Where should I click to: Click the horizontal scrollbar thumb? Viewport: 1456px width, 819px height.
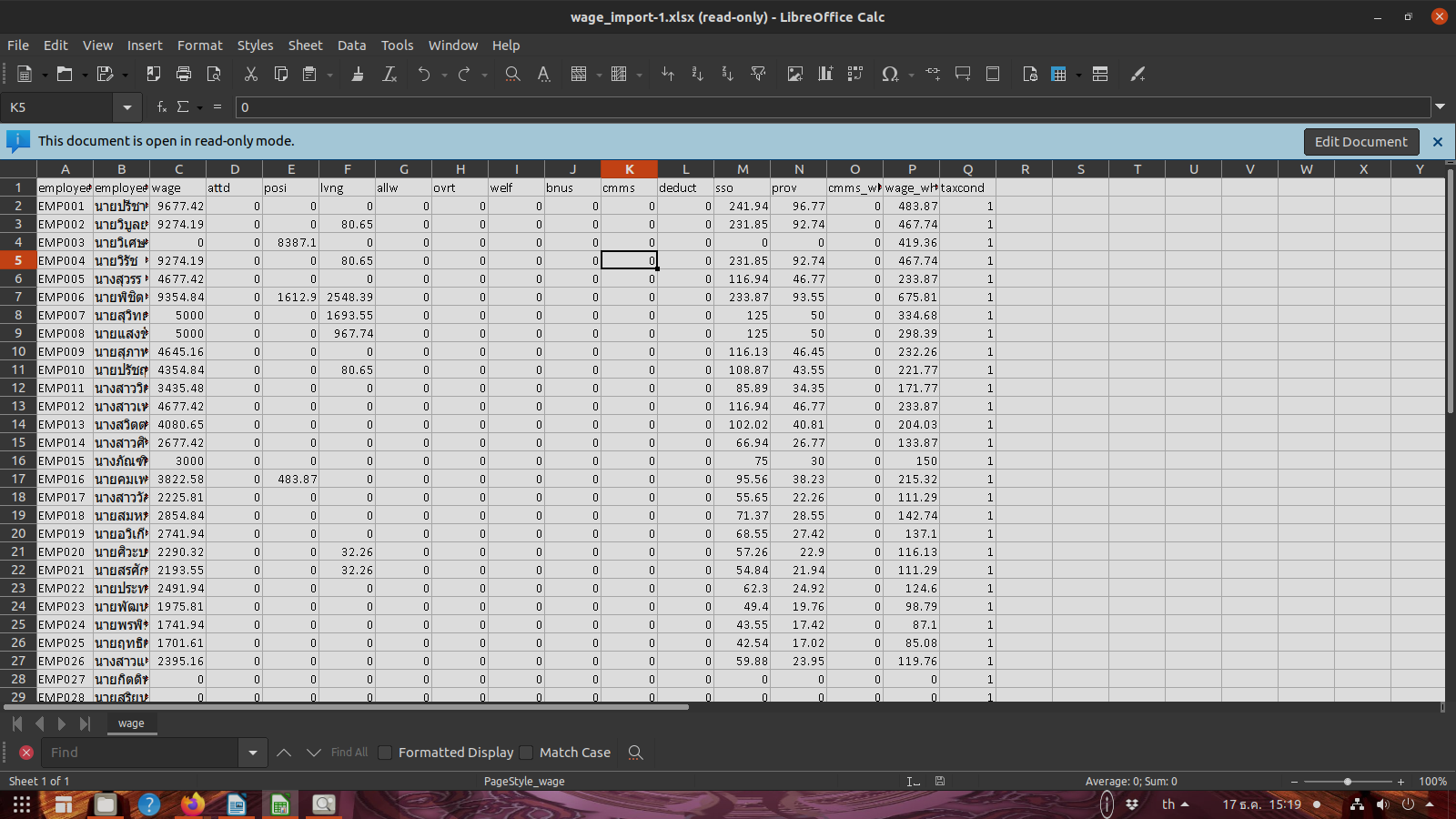pyautogui.click(x=347, y=707)
